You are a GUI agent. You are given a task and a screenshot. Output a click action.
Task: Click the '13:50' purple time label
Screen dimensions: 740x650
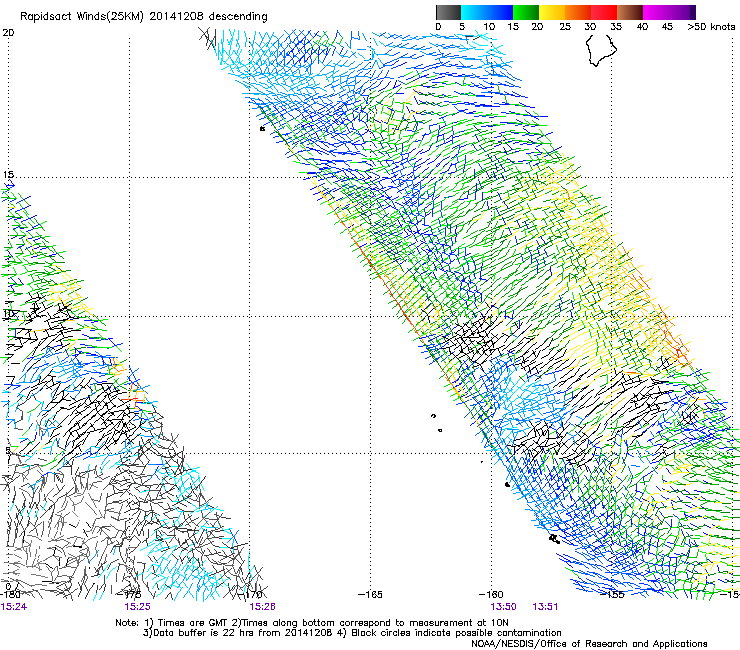coord(504,607)
